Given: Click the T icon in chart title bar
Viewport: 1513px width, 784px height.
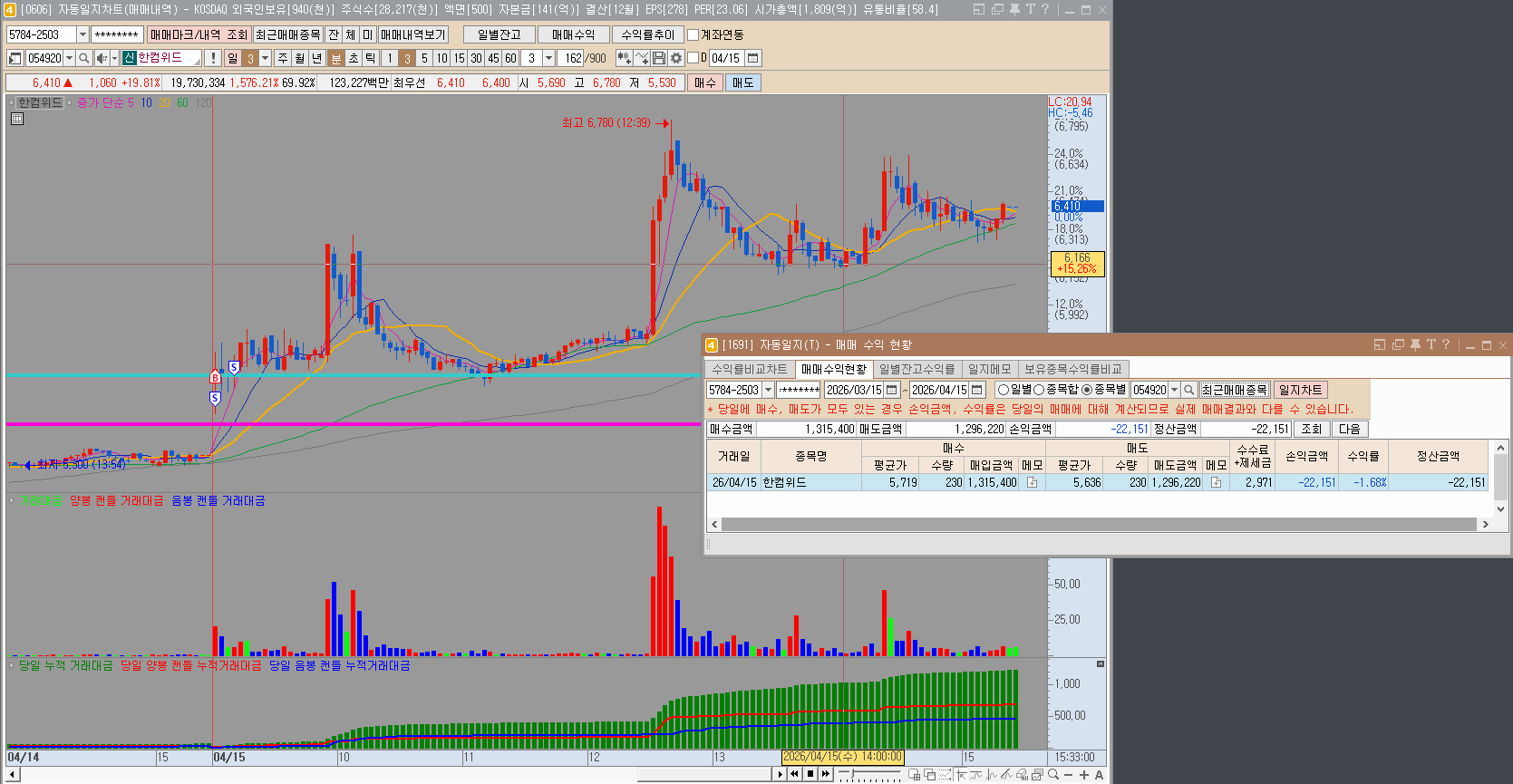Looking at the screenshot, I should [1030, 9].
